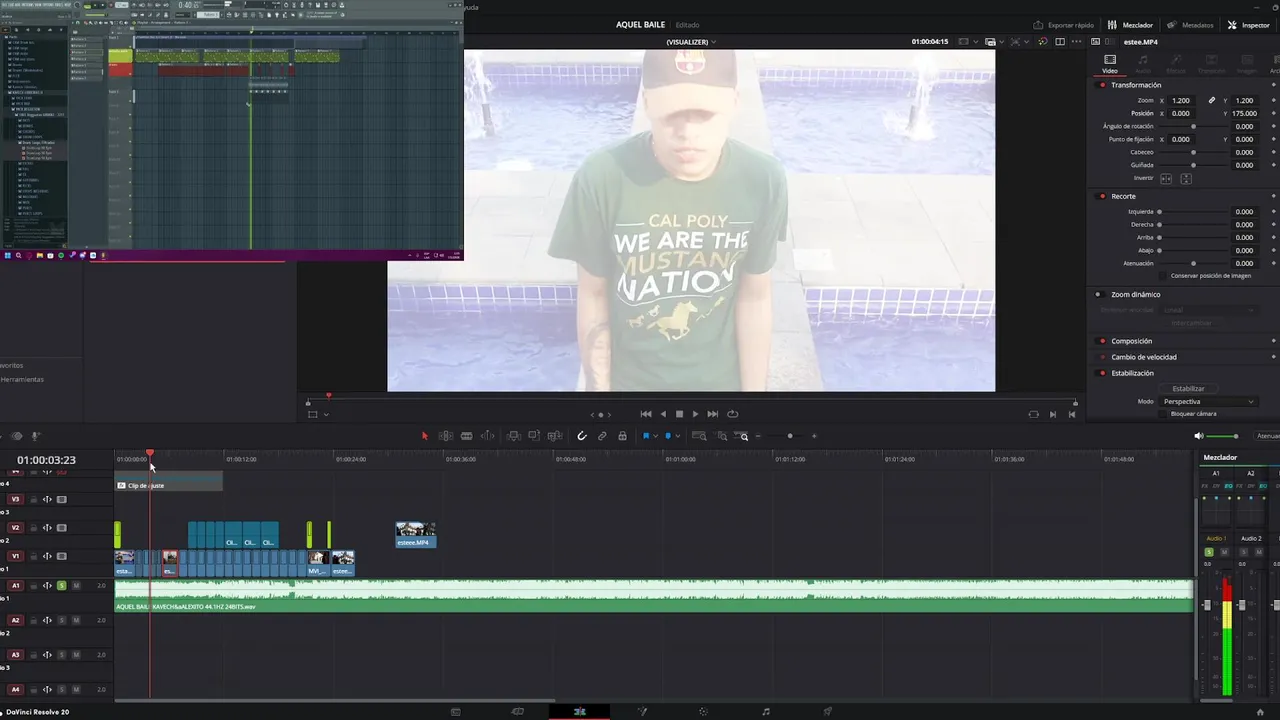Select the arrow selection mode tool
This screenshot has width=1280, height=720.
tap(424, 436)
